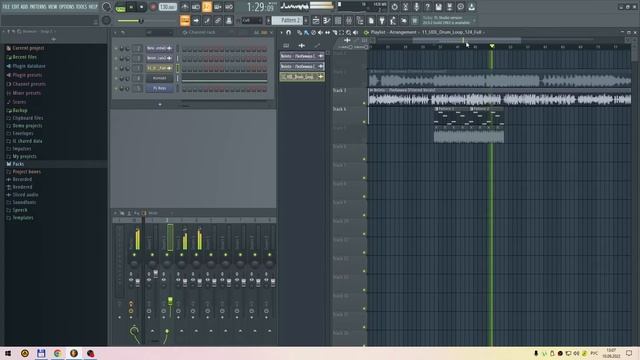Screen dimensions: 640x360
Task: Open the undo history circular arrow icon
Action: [x=394, y=7]
